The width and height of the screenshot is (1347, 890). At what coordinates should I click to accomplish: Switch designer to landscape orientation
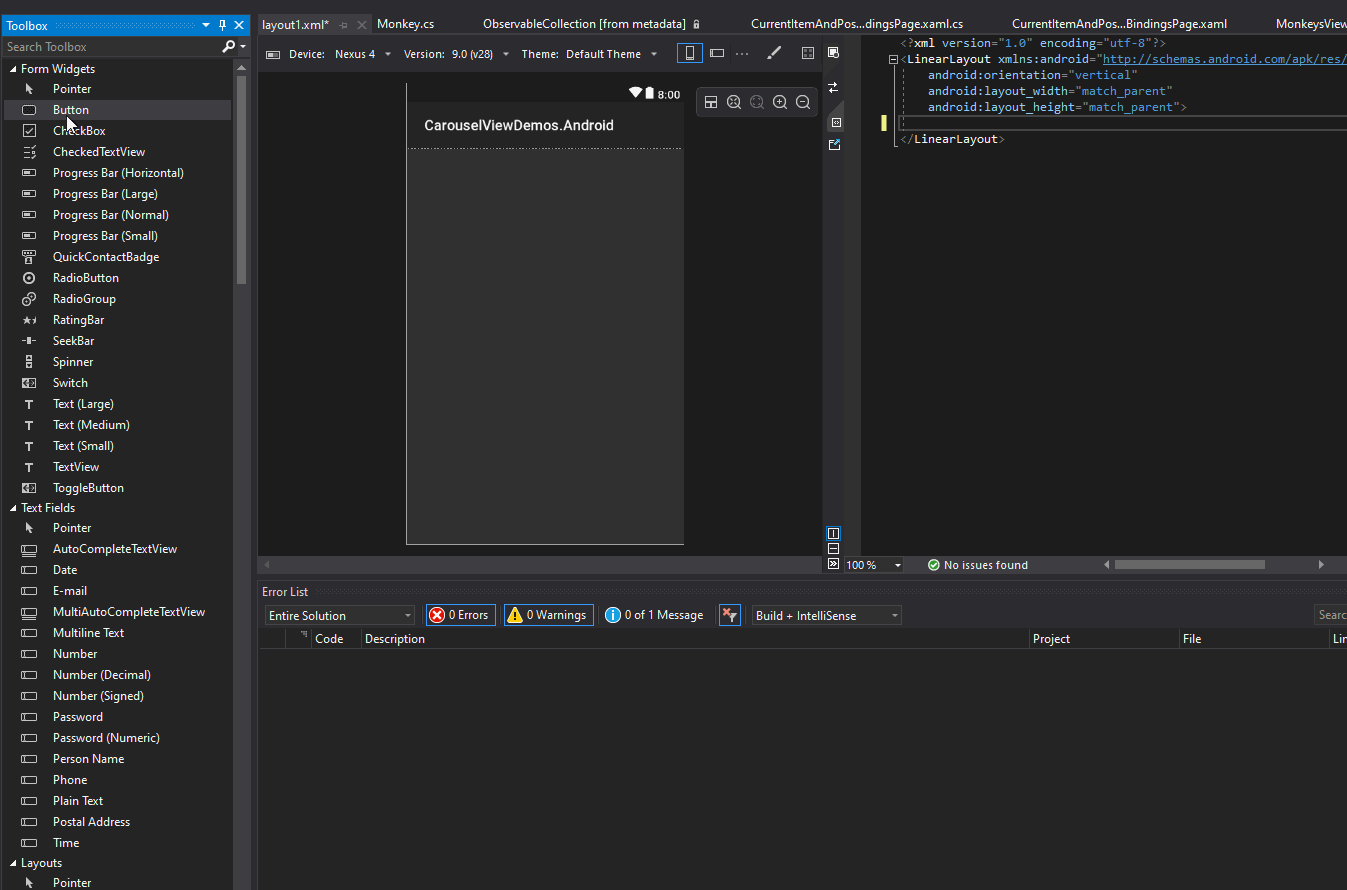(717, 54)
